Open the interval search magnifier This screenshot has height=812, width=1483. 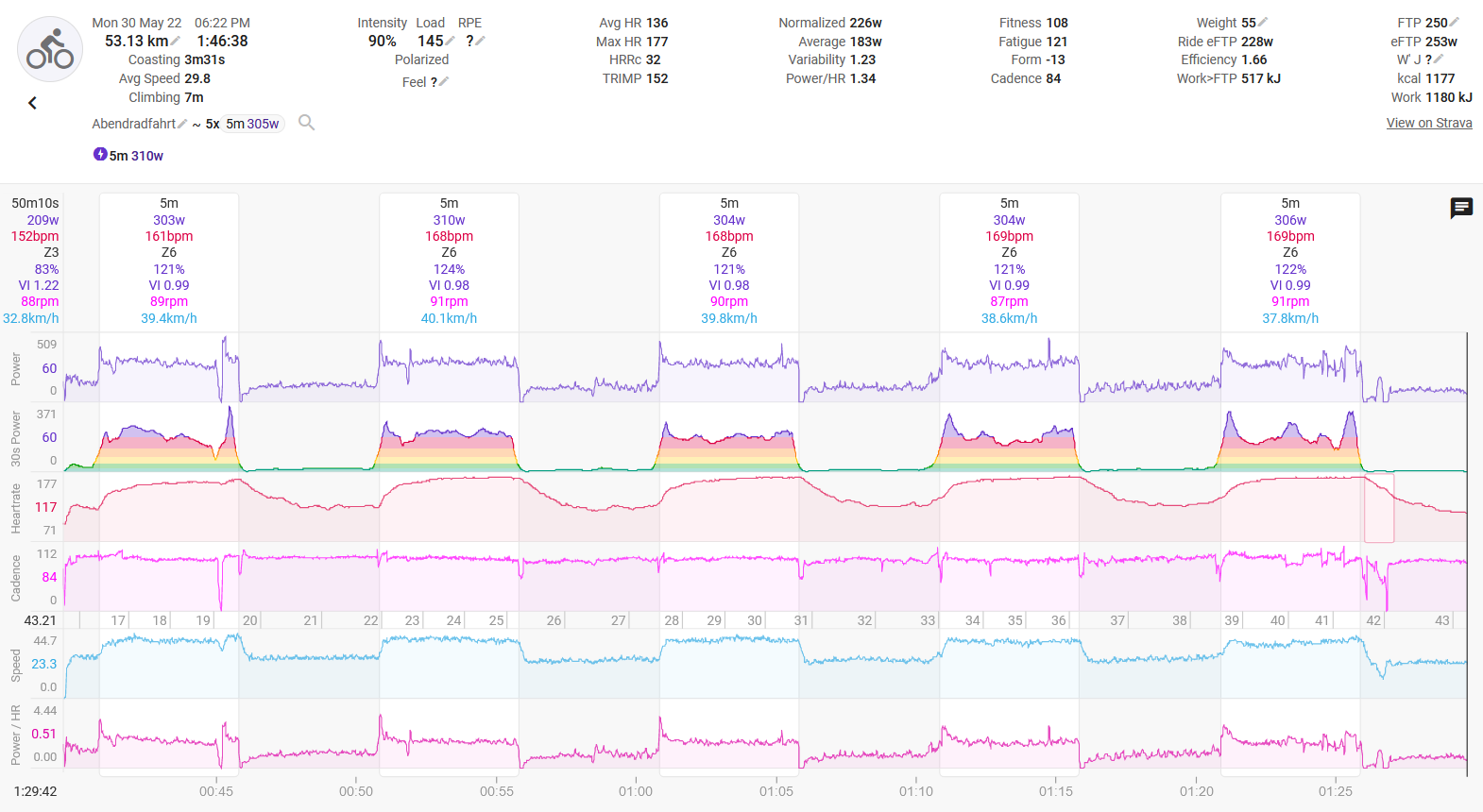(x=306, y=123)
